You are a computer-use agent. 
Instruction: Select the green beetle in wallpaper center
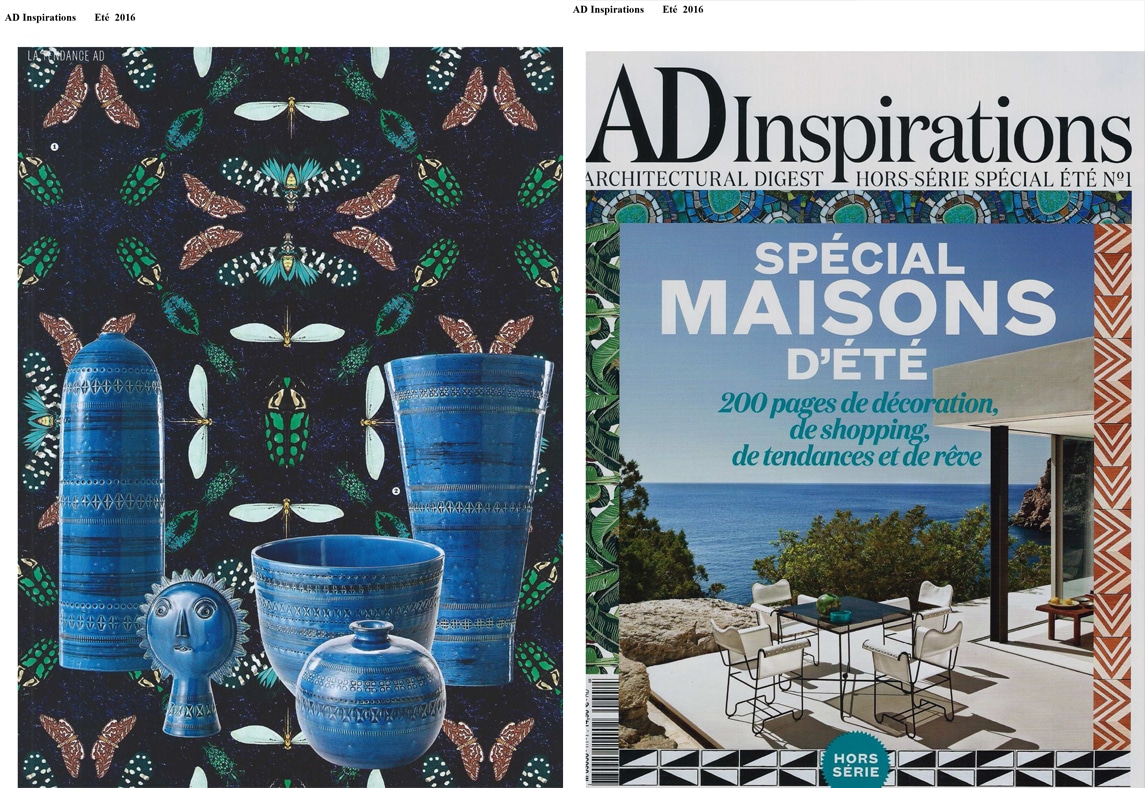point(288,424)
